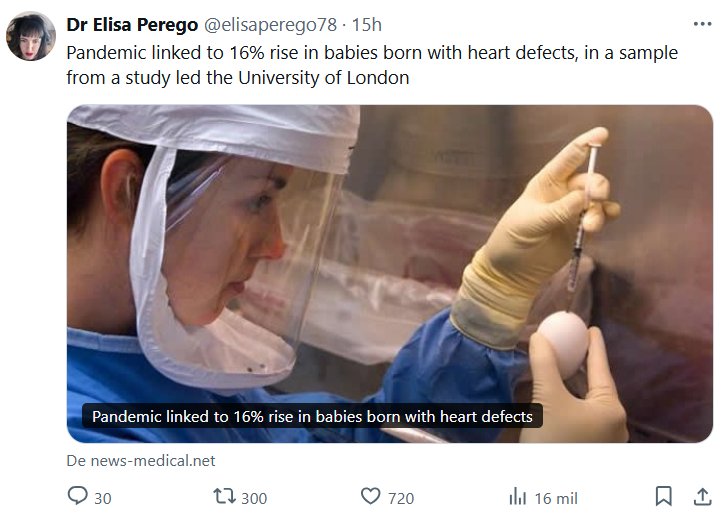Click the Dr Elisa Perego display name
This screenshot has width=726, height=516.
(131, 24)
